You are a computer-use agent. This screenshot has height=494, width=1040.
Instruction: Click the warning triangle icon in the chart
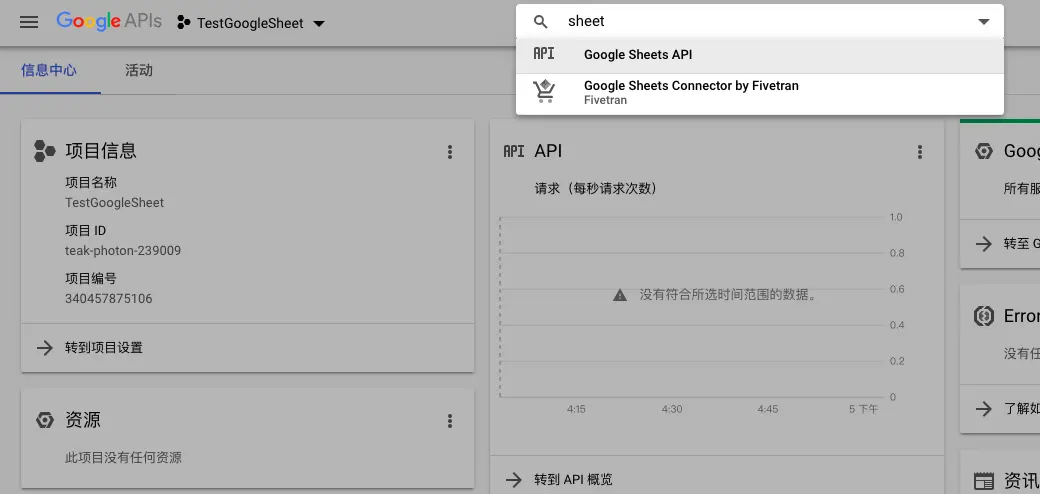coord(619,295)
